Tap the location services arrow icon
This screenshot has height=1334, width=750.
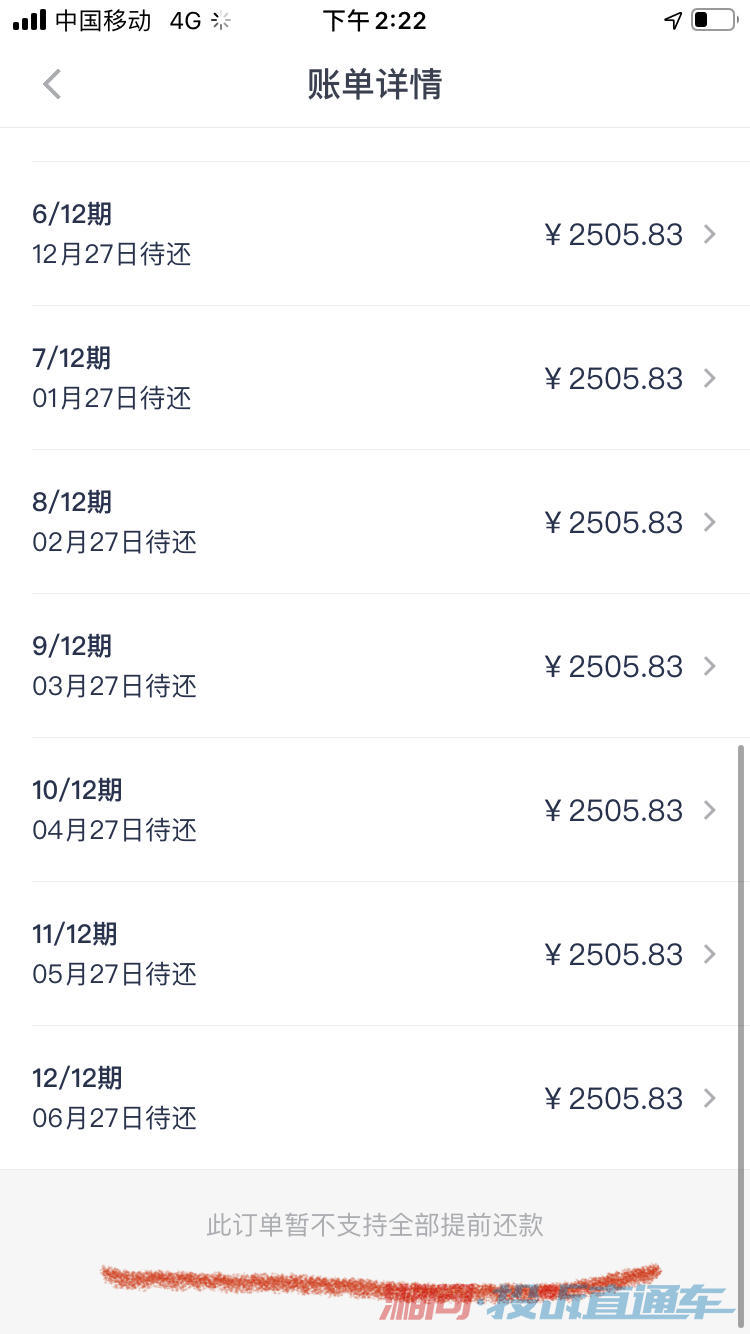point(673,20)
